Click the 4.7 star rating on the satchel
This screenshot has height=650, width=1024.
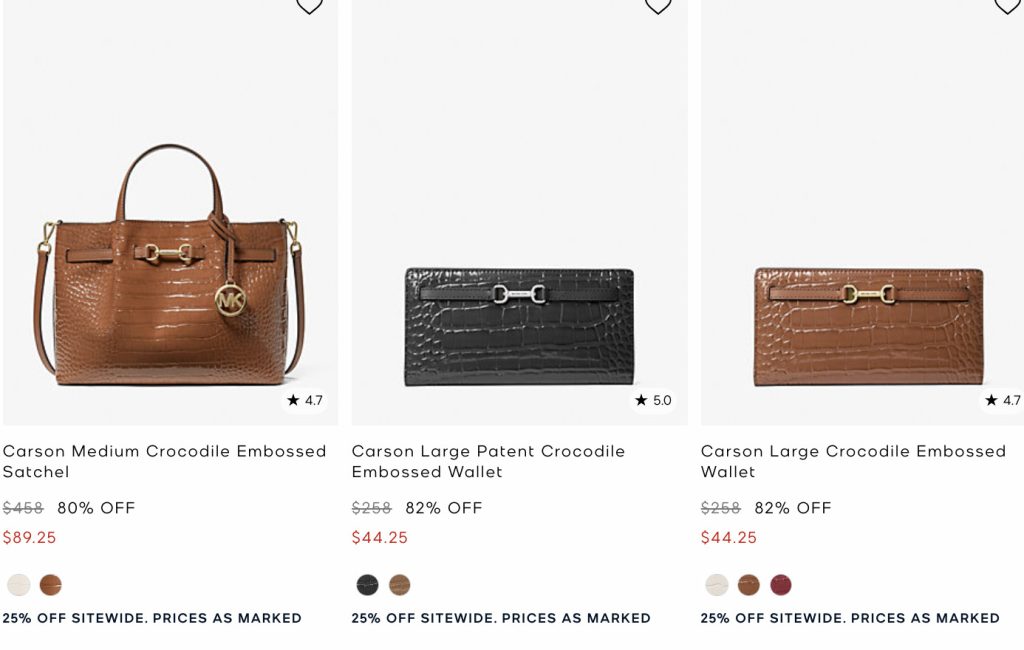tap(305, 400)
